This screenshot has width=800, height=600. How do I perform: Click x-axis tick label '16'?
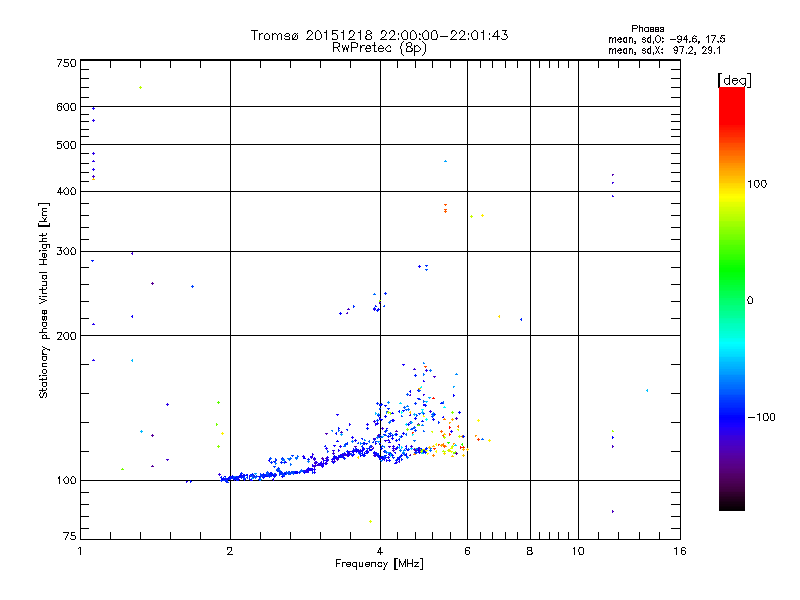(680, 551)
